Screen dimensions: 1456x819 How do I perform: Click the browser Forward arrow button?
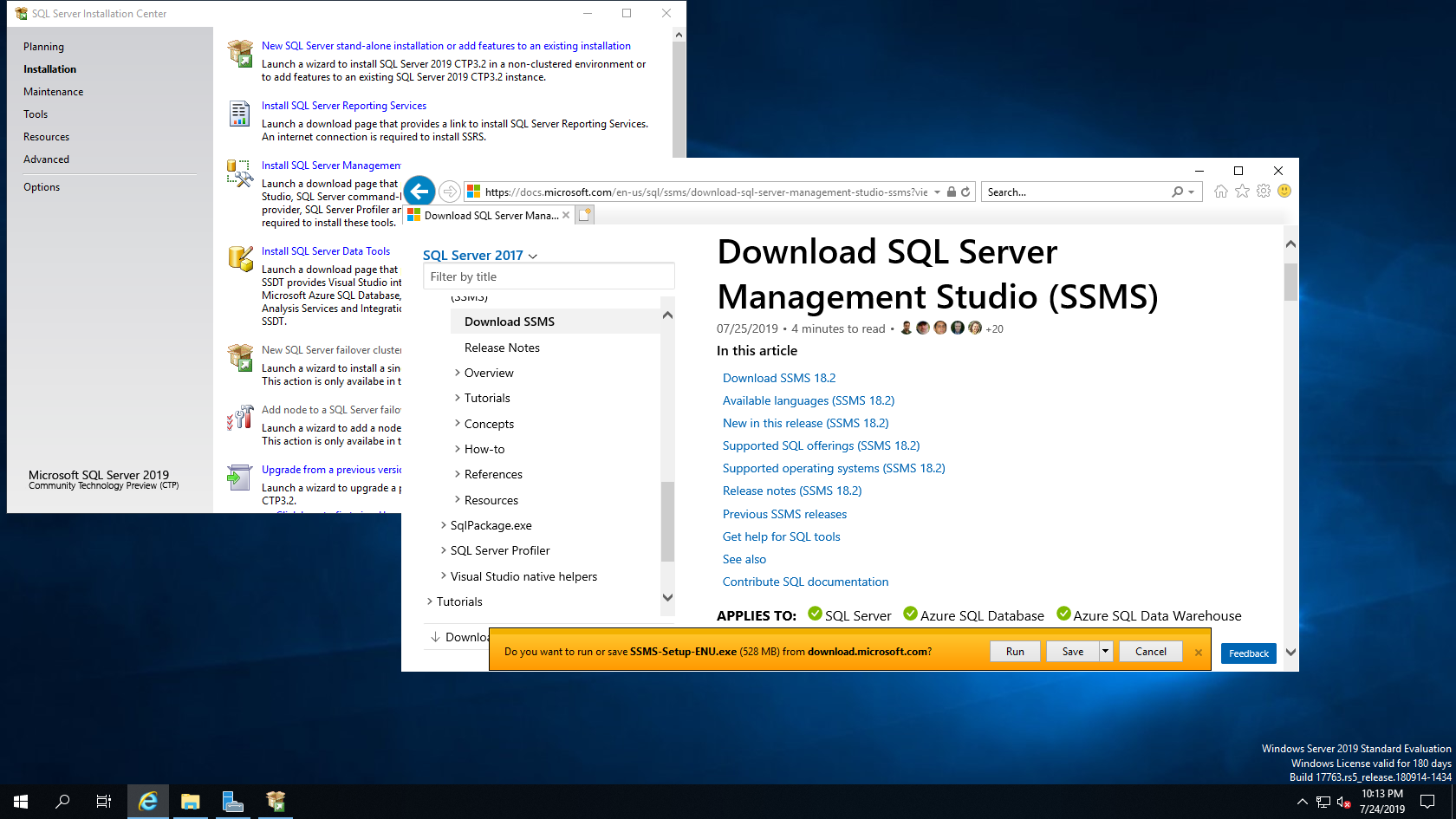pyautogui.click(x=449, y=192)
